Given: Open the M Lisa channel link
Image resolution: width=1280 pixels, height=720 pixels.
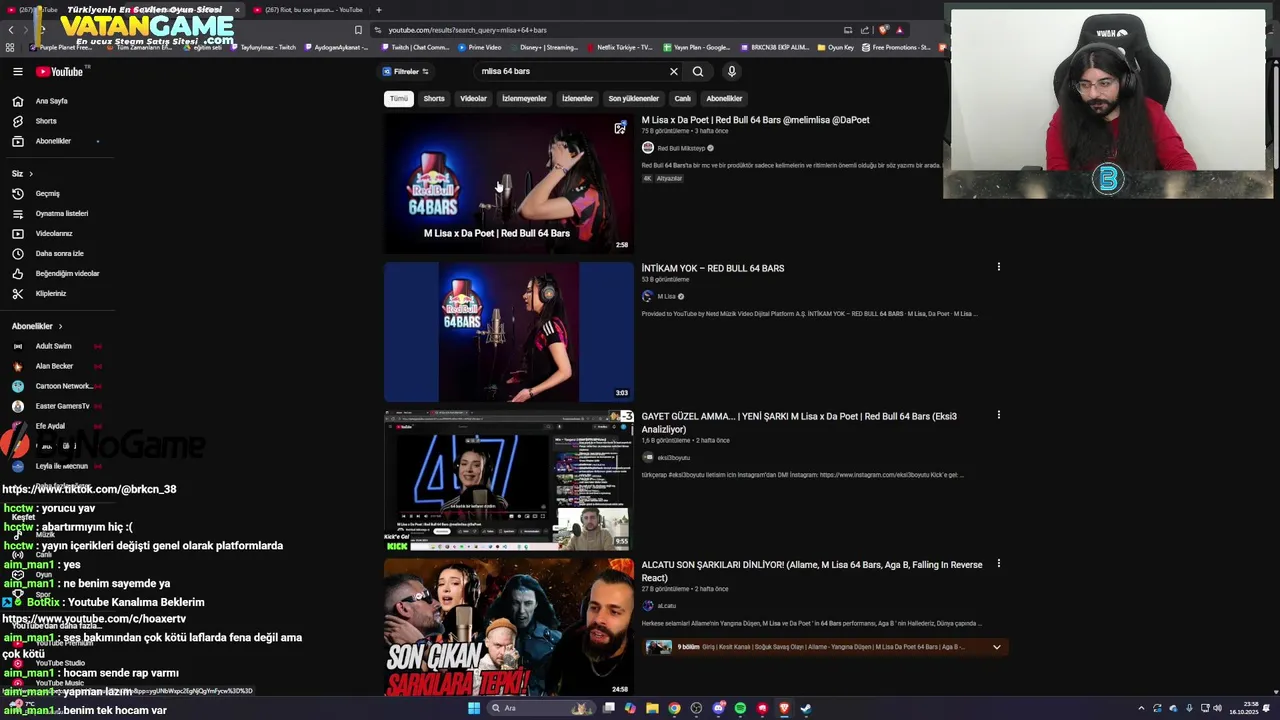Looking at the screenshot, I should (666, 296).
